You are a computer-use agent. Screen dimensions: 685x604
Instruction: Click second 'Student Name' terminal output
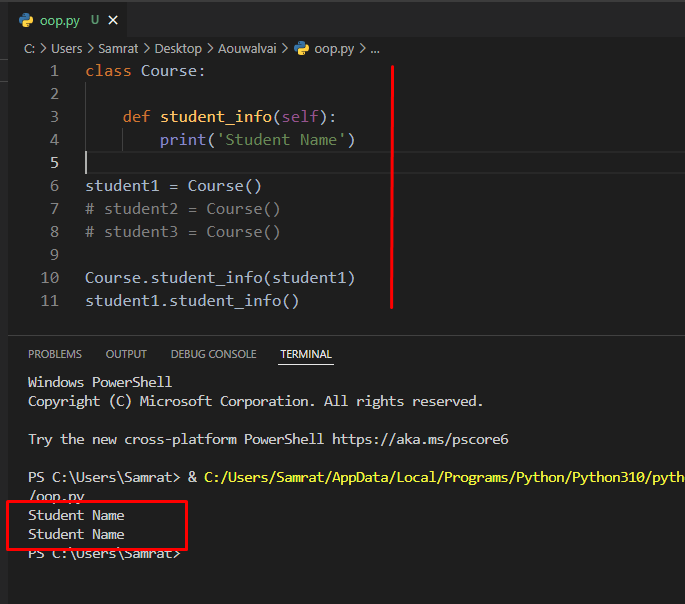tap(76, 535)
